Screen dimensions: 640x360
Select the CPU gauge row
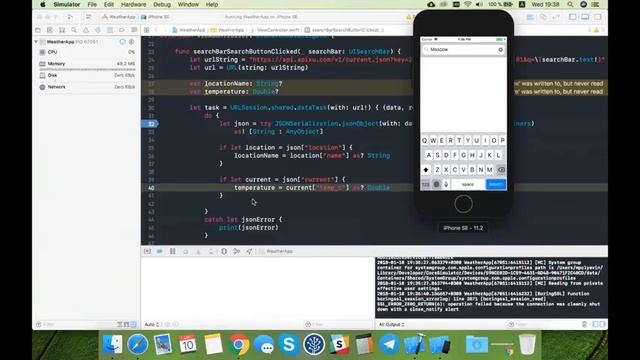click(x=87, y=52)
